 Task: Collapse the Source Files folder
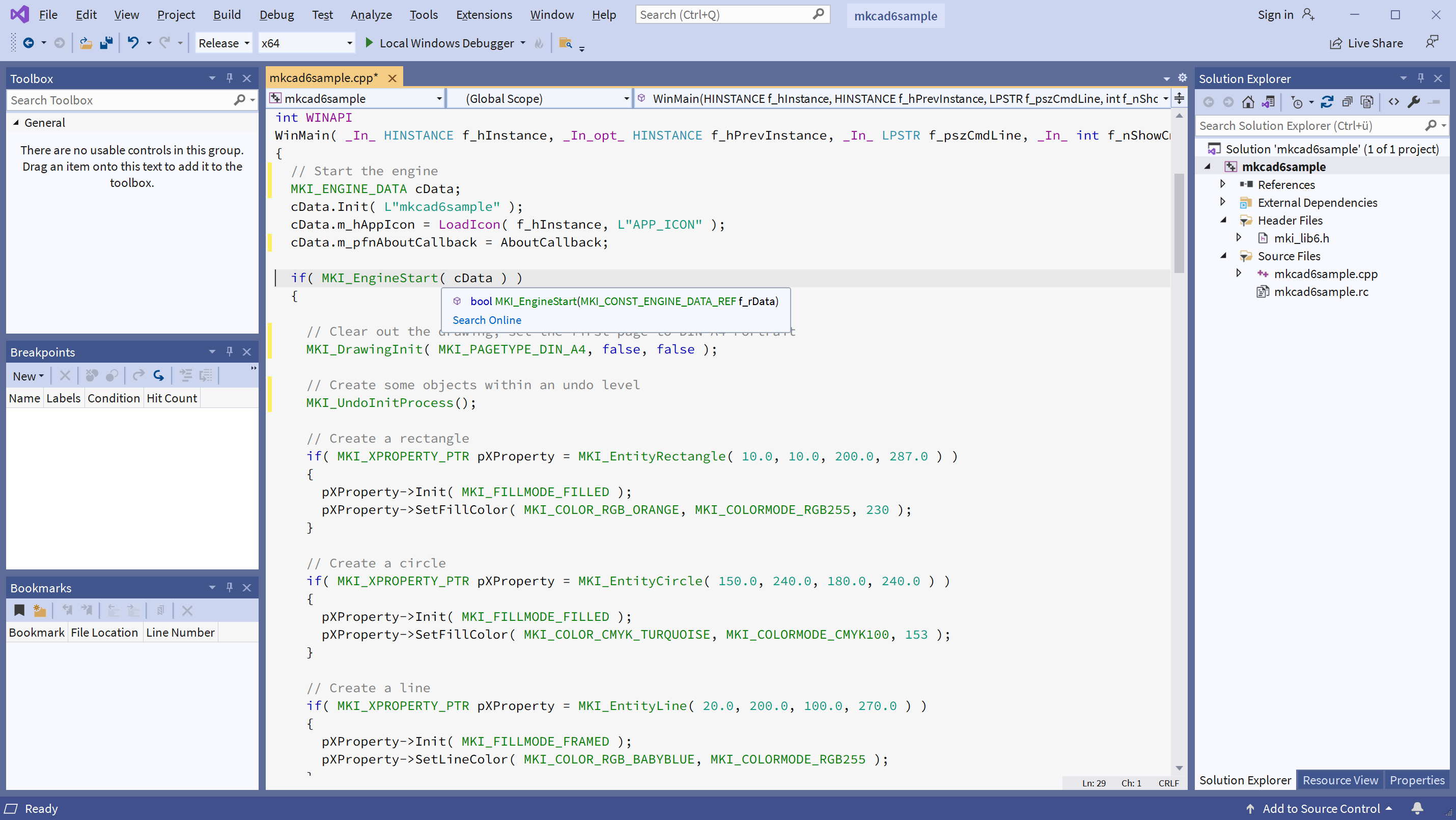pos(1224,256)
